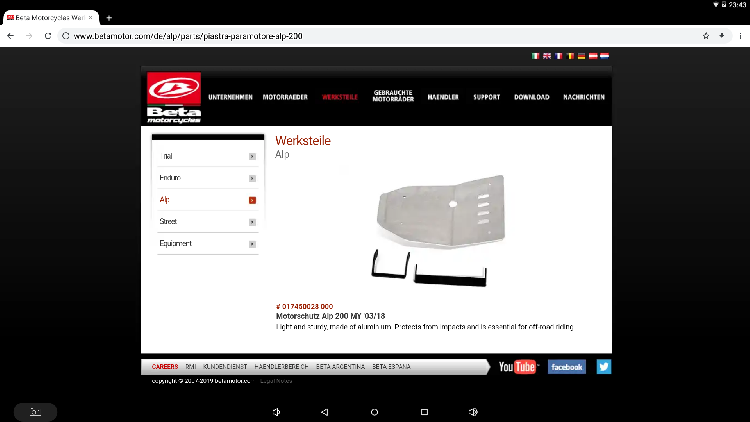Screen dimensions: 750x422
Task: Select the Werksteile page heading
Action: pyautogui.click(x=303, y=141)
